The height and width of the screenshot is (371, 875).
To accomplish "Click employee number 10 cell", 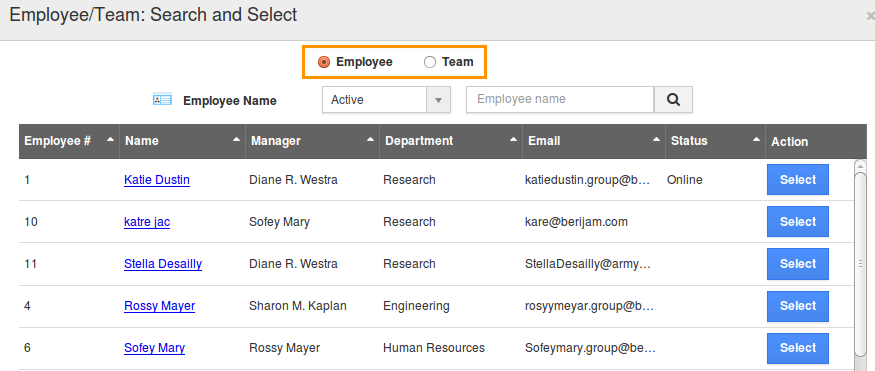I will [31, 221].
